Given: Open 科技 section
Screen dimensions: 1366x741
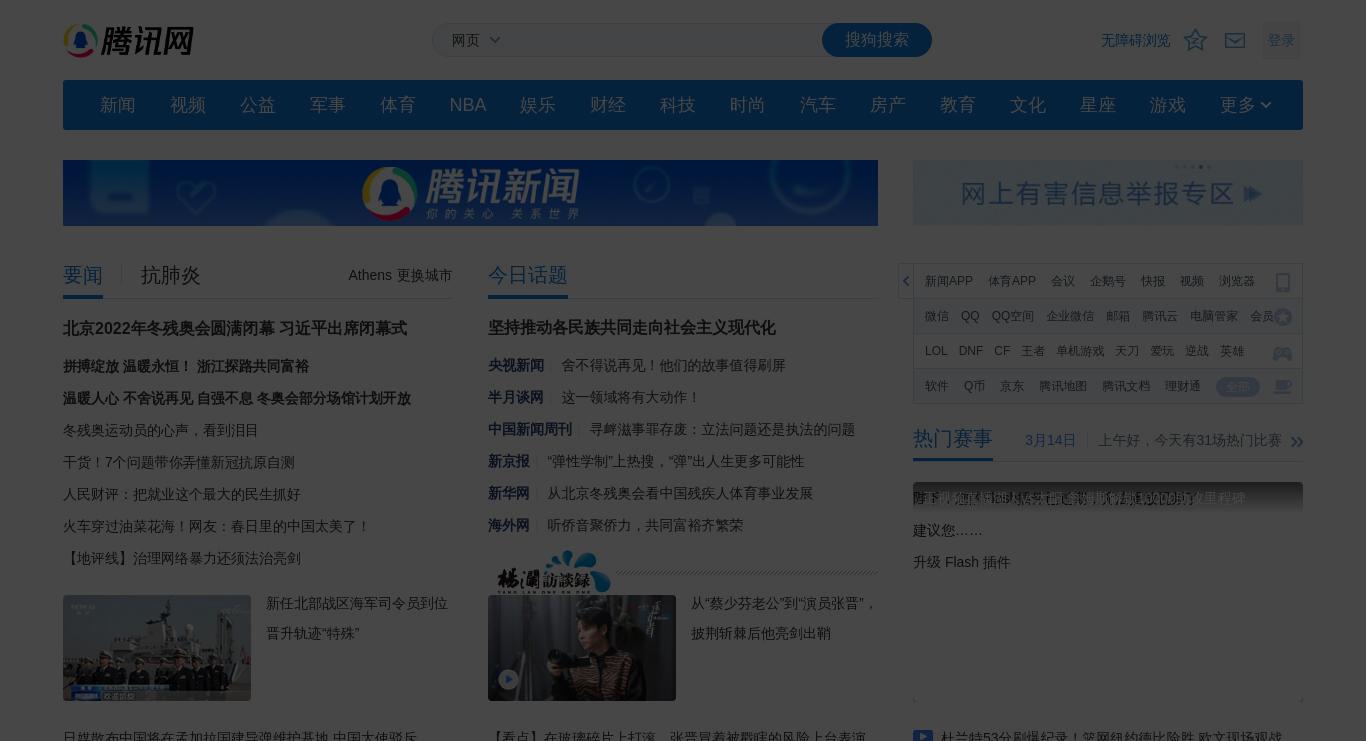Looking at the screenshot, I should pyautogui.click(x=678, y=105).
